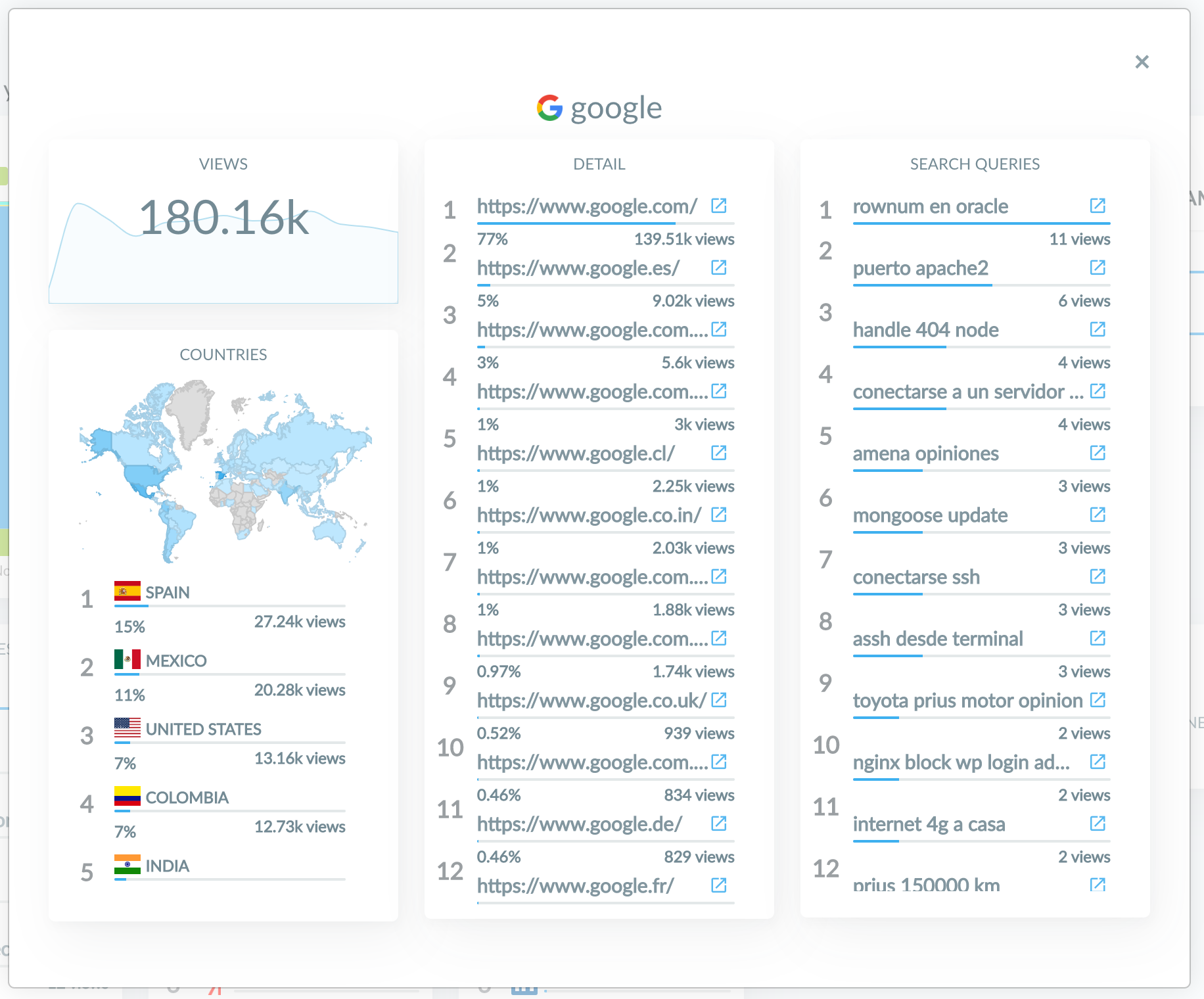Select the 'conectarse ssh' search query

coord(916,577)
